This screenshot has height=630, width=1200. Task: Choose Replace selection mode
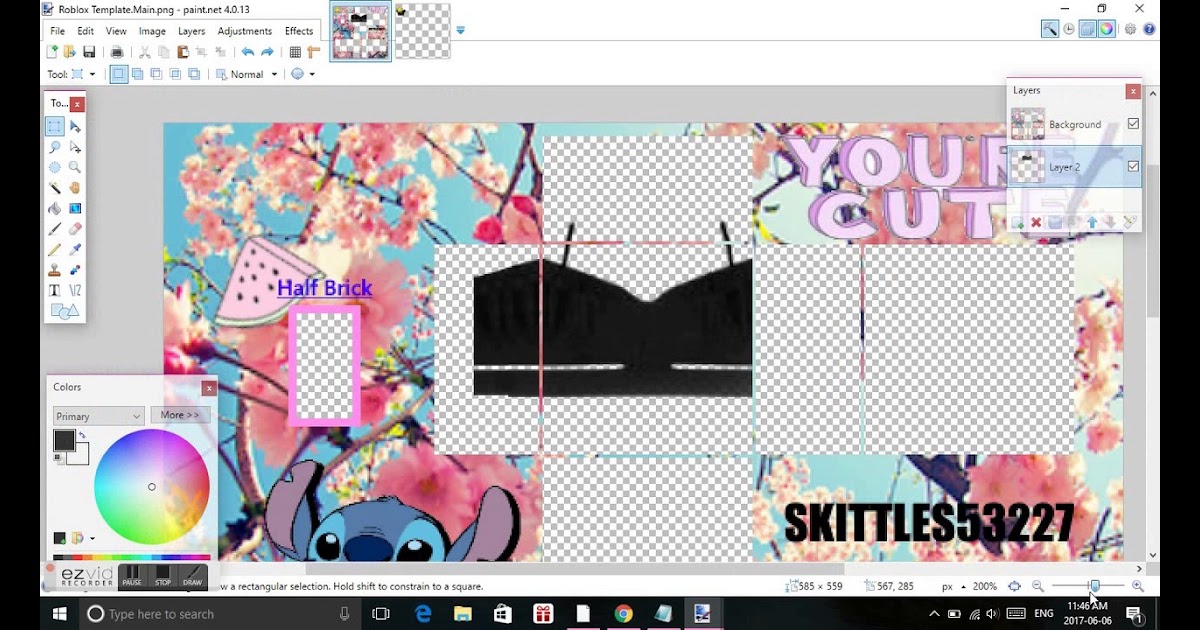(x=119, y=74)
